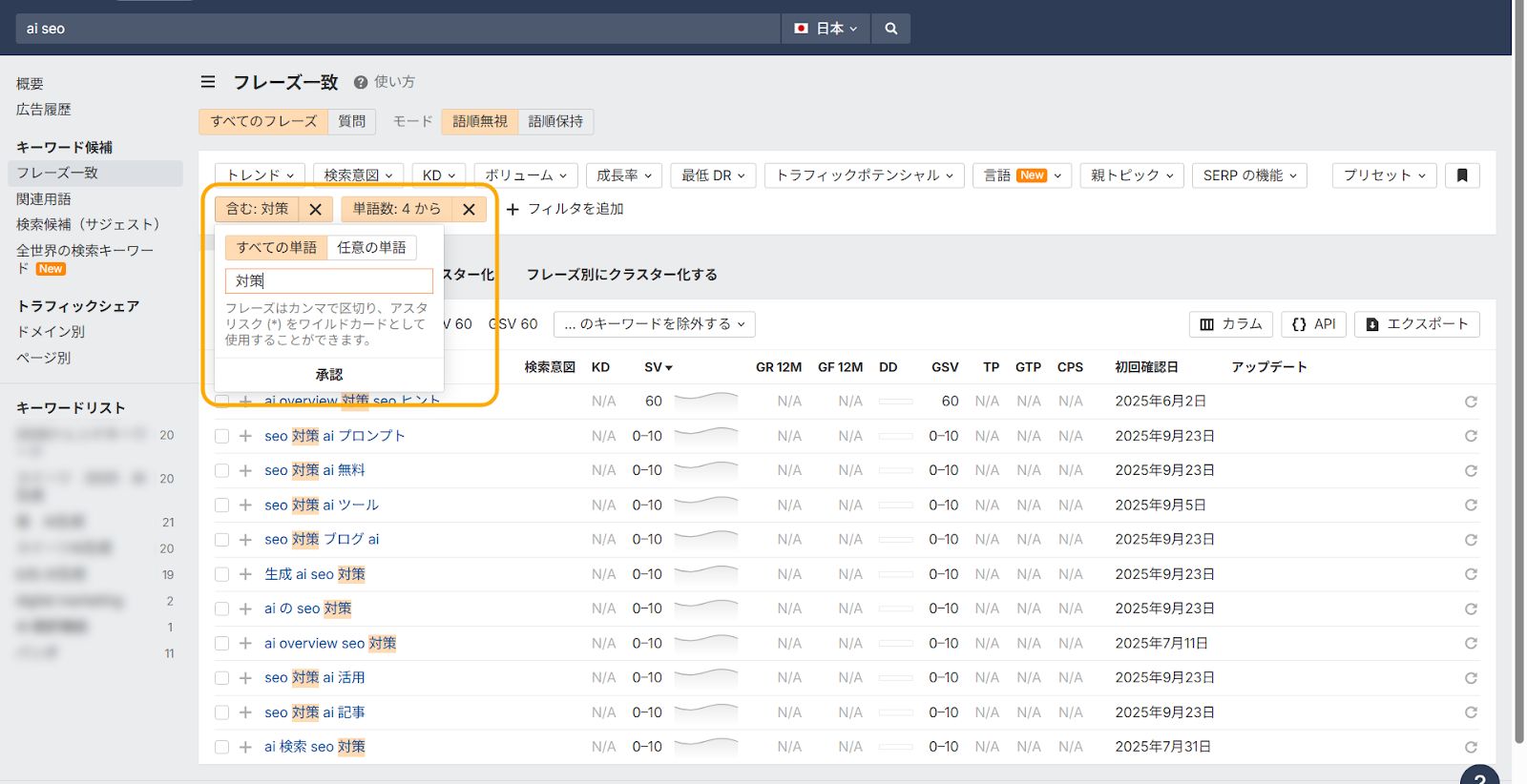This screenshot has width=1527, height=784.
Task: Open the 検索意図 filter dropdown
Action: 358,175
